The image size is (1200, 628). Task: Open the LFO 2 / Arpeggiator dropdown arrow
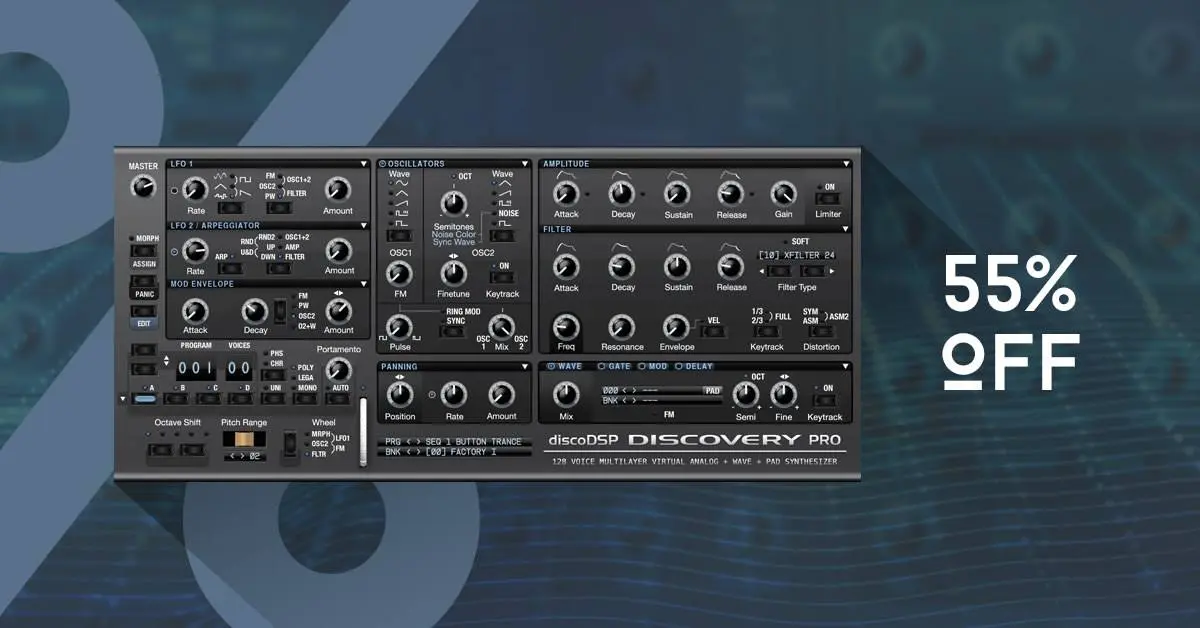click(363, 226)
